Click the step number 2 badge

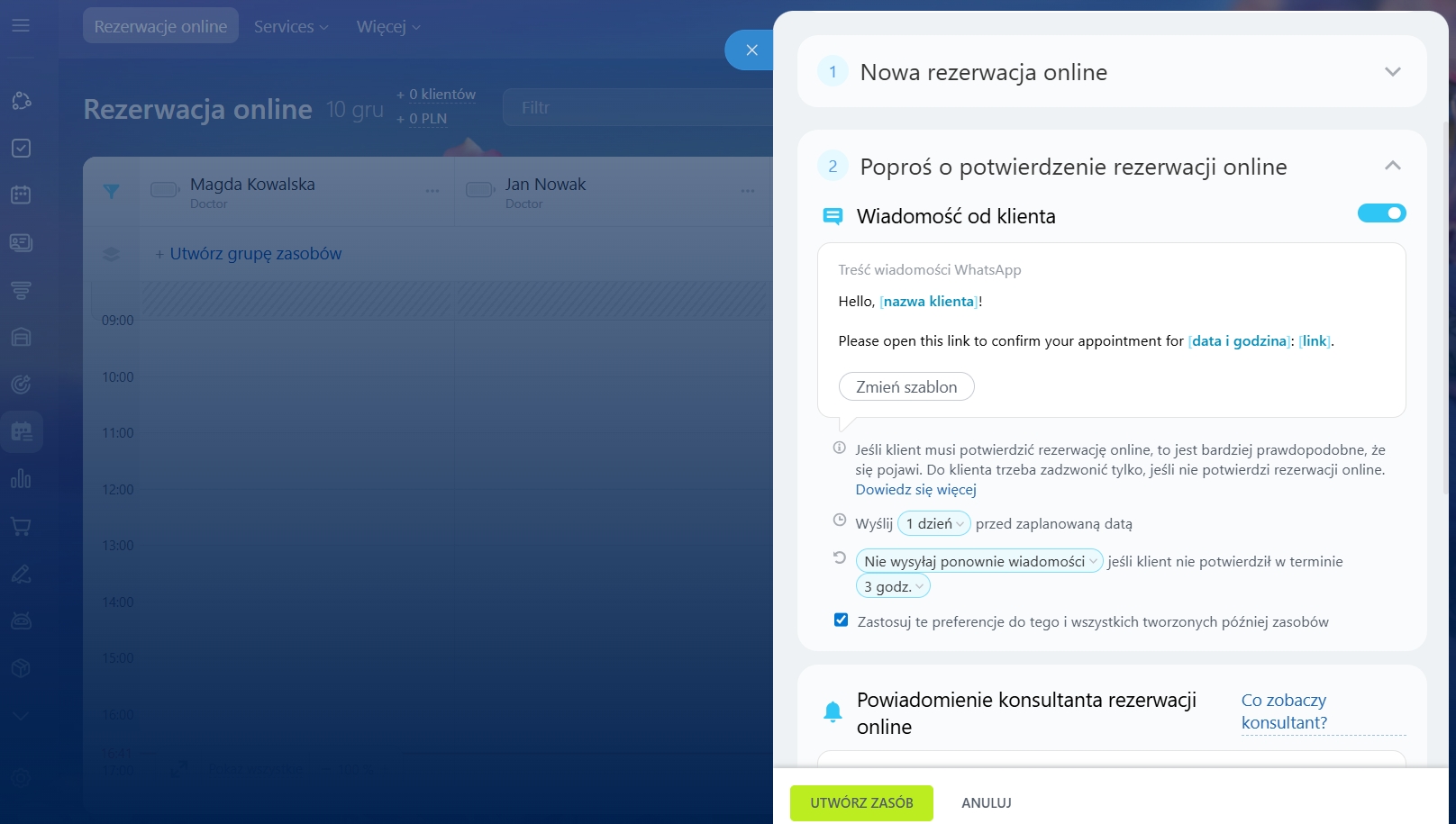833,166
